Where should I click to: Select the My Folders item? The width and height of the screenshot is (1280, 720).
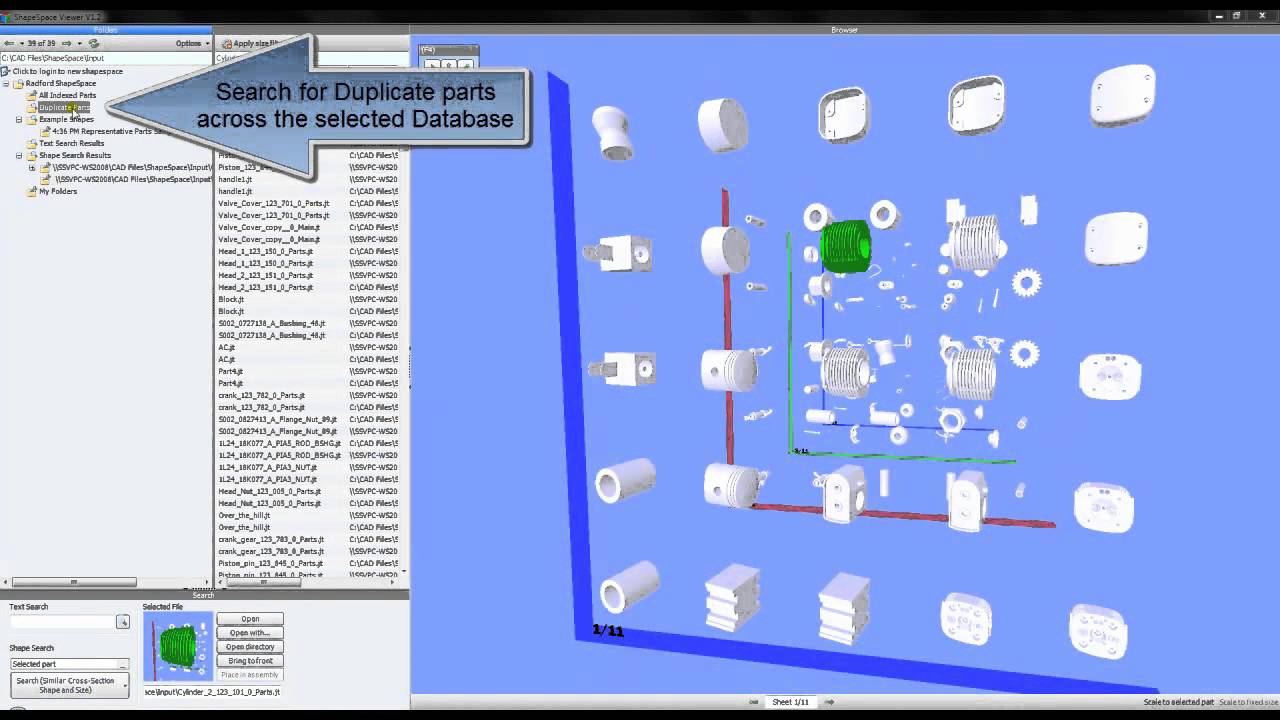click(x=57, y=191)
